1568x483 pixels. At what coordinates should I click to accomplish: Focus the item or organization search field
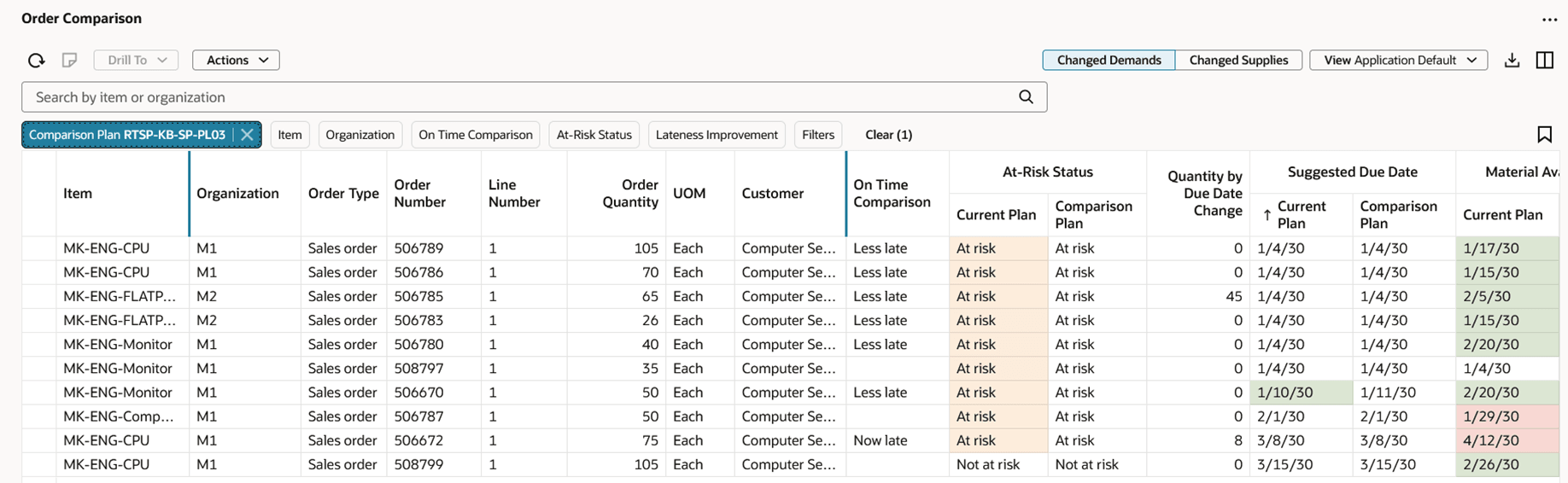pyautogui.click(x=512, y=97)
